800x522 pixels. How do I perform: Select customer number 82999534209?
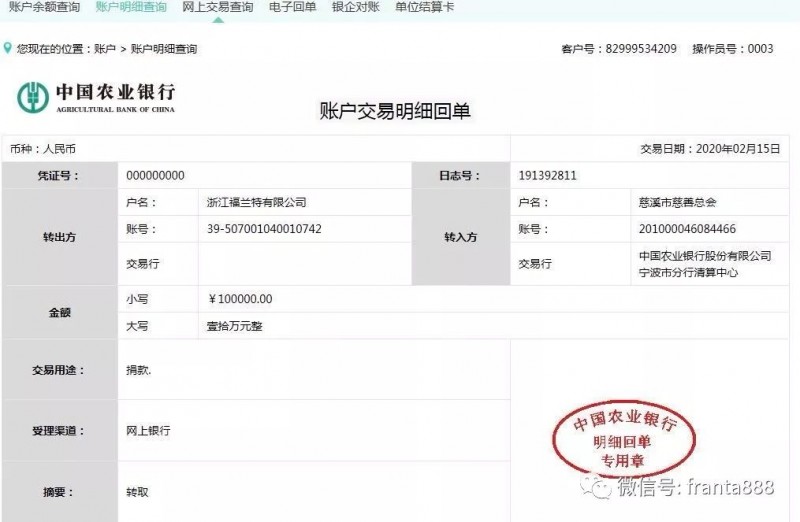(641, 49)
